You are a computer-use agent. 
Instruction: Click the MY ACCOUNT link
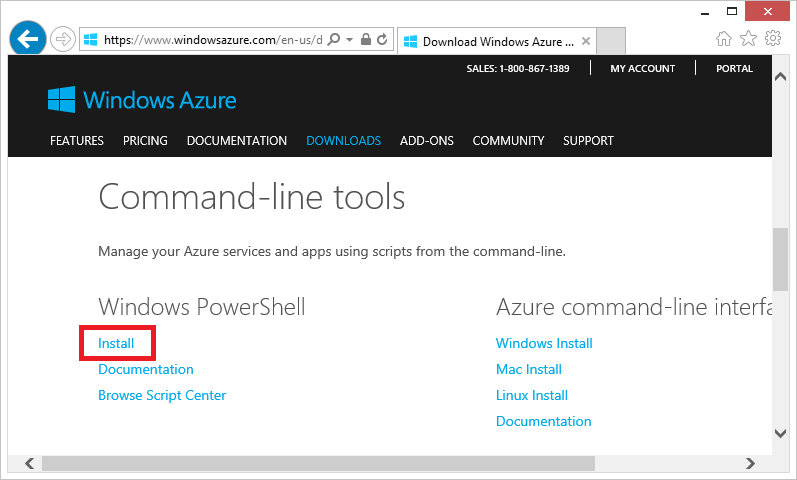point(642,69)
